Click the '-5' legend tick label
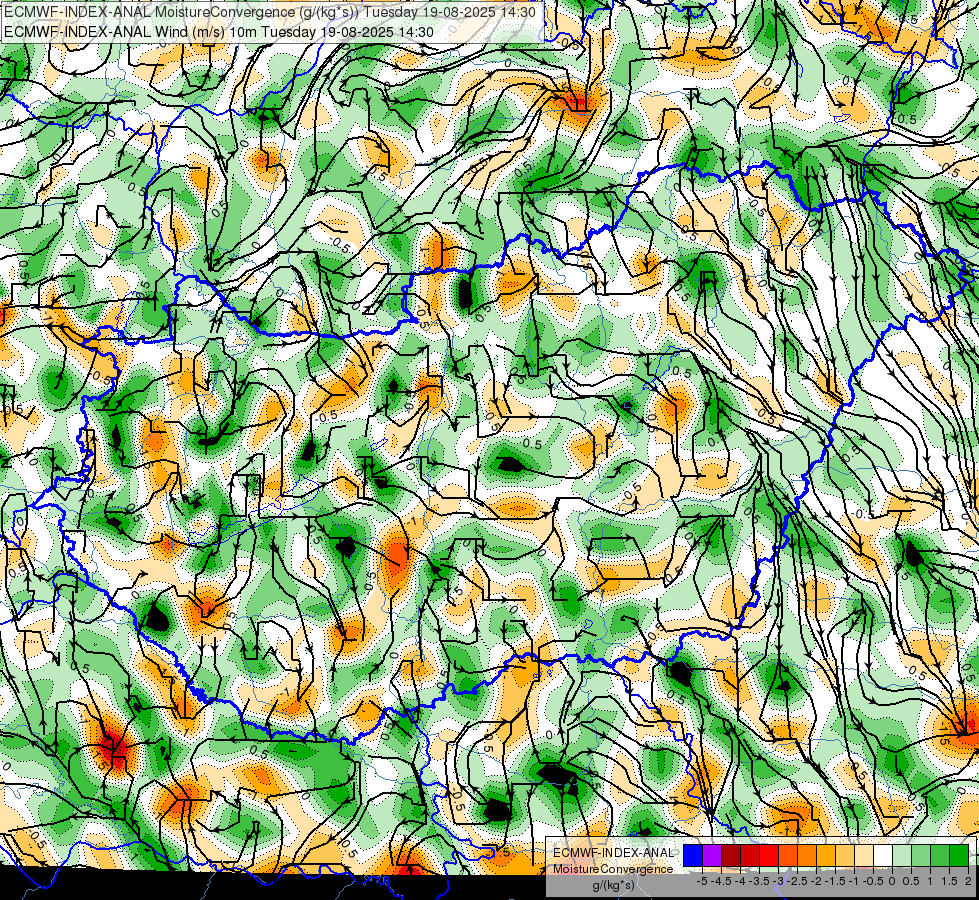The width and height of the screenshot is (979, 900). (x=702, y=881)
